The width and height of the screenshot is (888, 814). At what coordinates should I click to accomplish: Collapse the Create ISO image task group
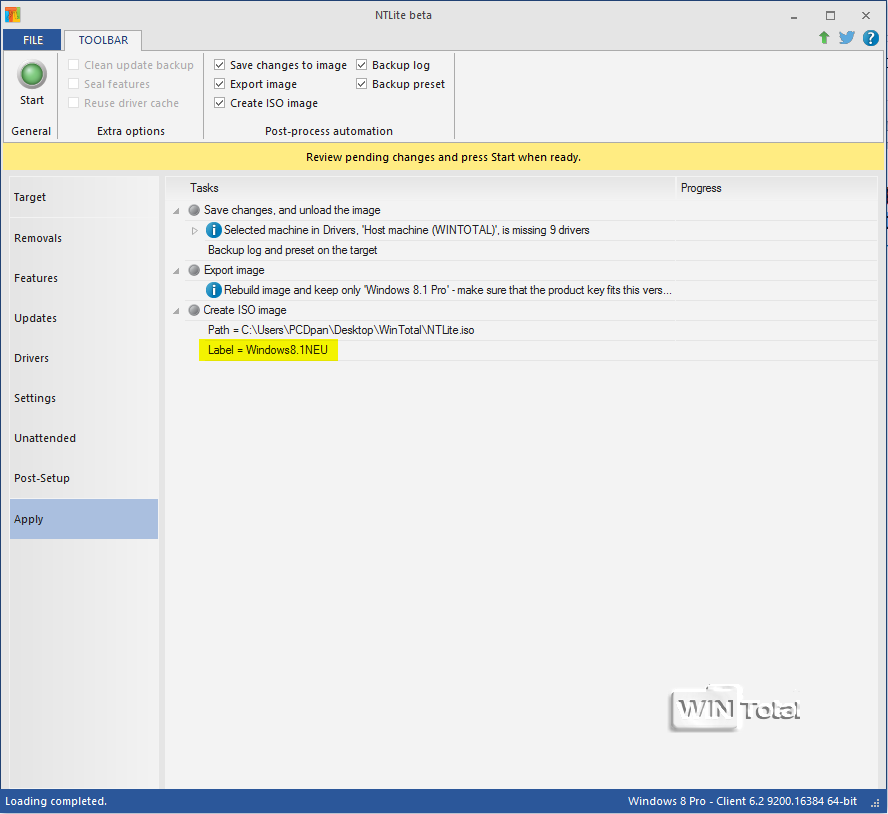coord(177,310)
